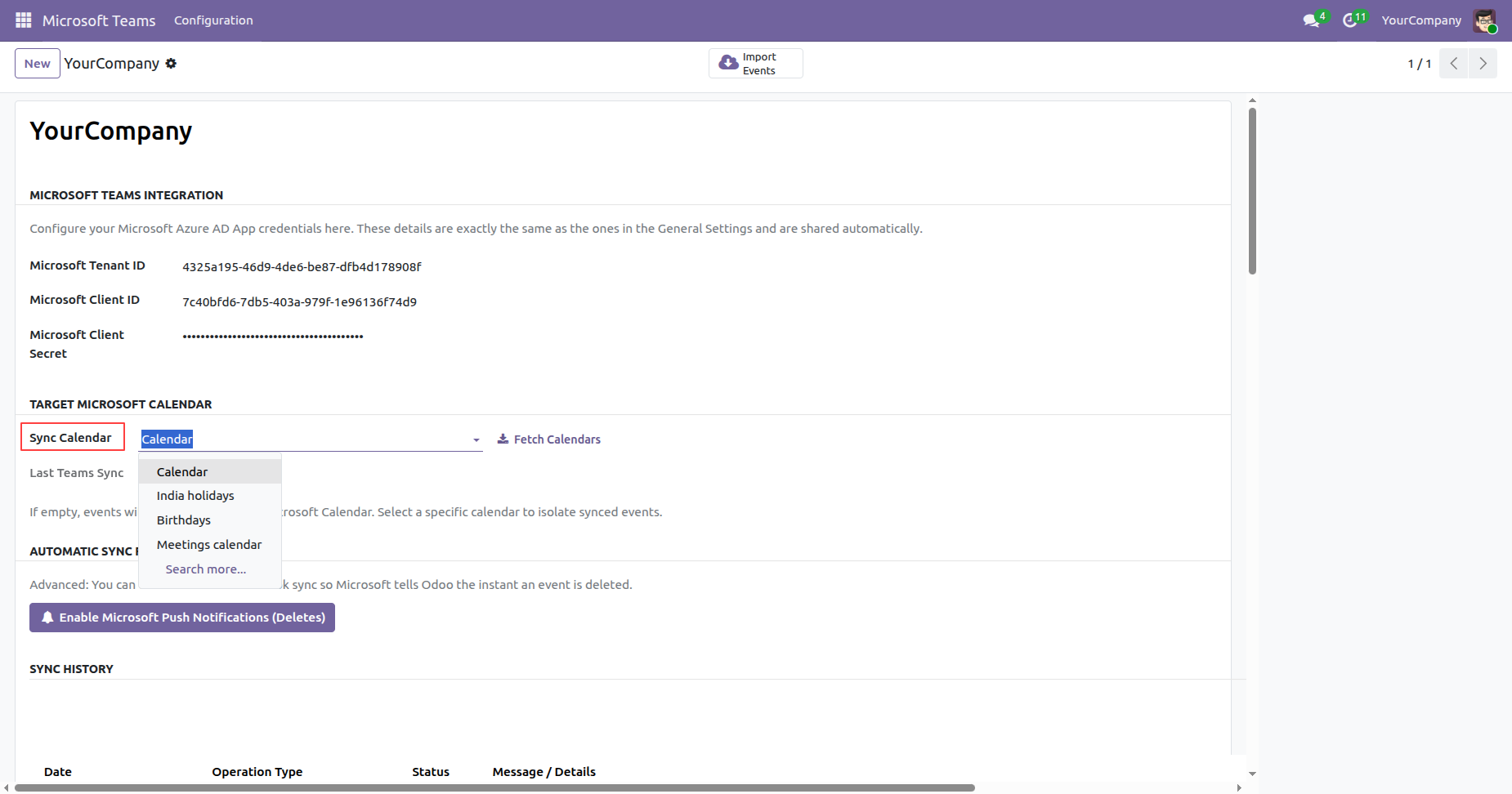Choose India holidays option

point(210,496)
